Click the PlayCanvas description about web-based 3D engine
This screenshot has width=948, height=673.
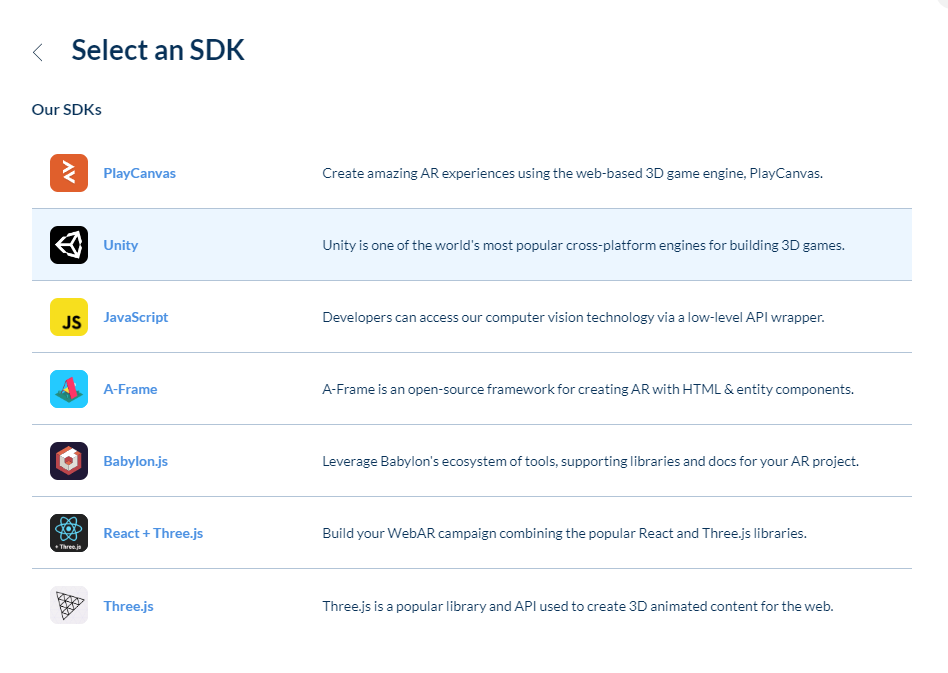(572, 173)
